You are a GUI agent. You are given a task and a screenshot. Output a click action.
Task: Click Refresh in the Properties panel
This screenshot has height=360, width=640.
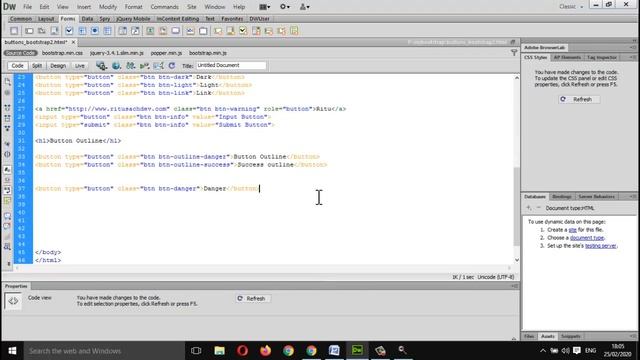[x=252, y=298]
